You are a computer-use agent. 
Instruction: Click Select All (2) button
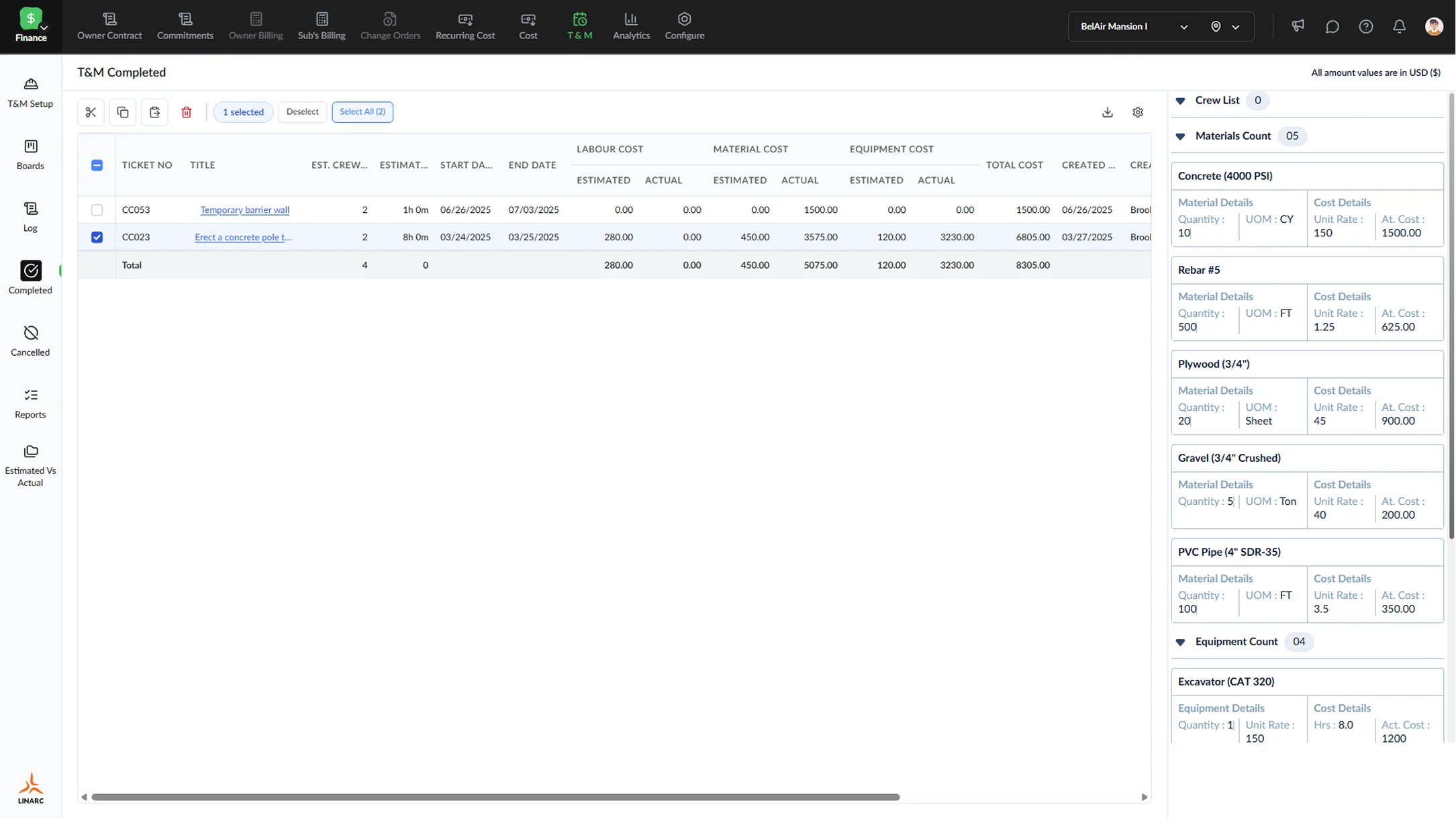click(362, 112)
